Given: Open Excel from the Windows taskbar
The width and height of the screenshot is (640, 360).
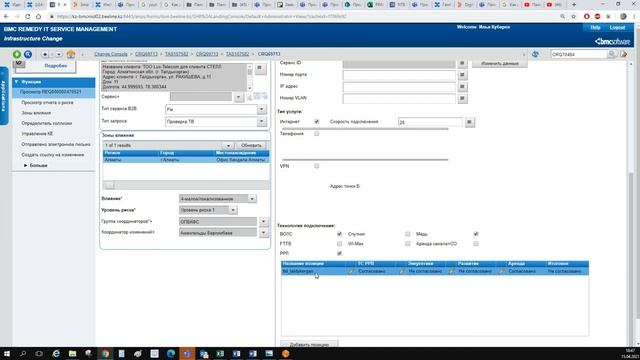Looking at the screenshot, I should tap(220, 354).
